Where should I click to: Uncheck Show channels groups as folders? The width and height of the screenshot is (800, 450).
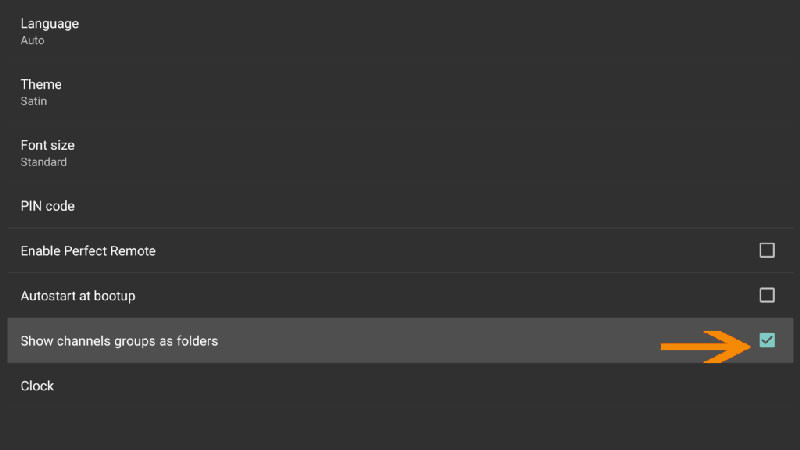pyautogui.click(x=767, y=340)
